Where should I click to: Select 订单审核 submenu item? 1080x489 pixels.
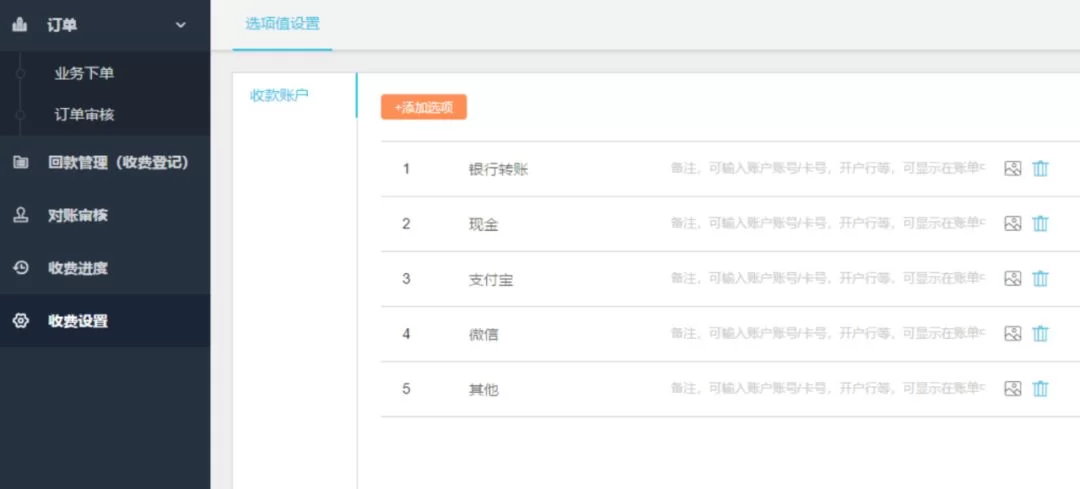(x=84, y=115)
